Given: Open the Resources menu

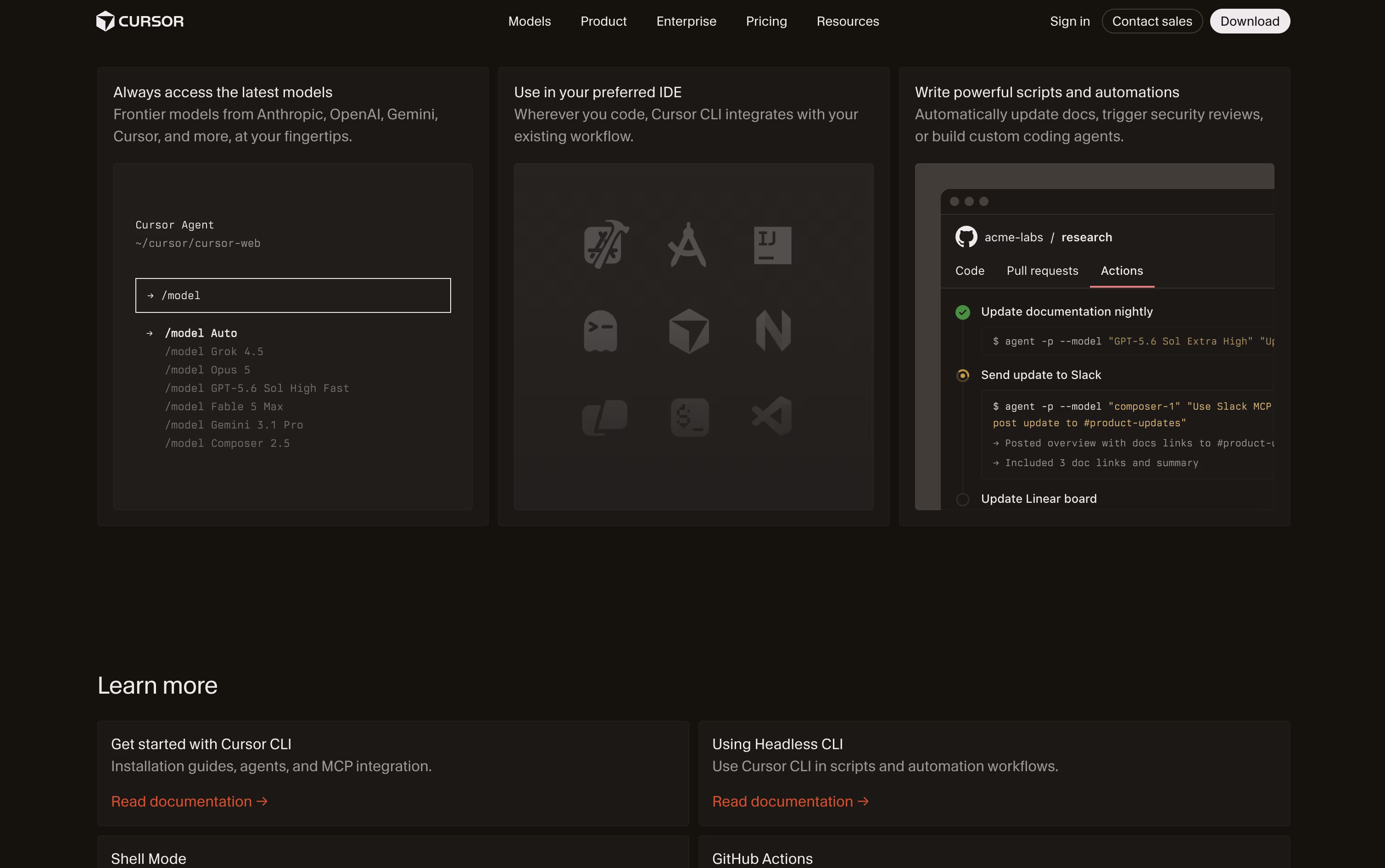Looking at the screenshot, I should [x=848, y=21].
